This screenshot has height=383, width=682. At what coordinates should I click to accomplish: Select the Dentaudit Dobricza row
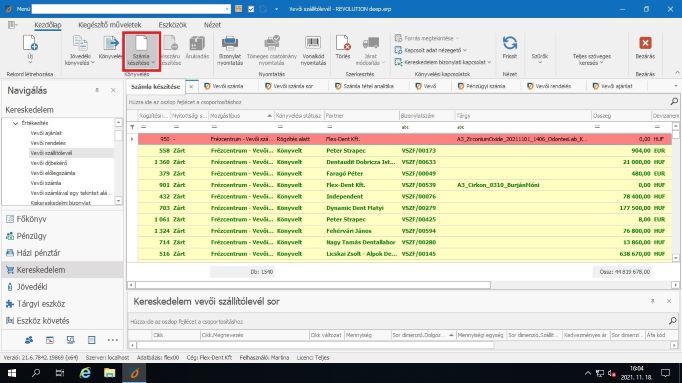[405, 162]
